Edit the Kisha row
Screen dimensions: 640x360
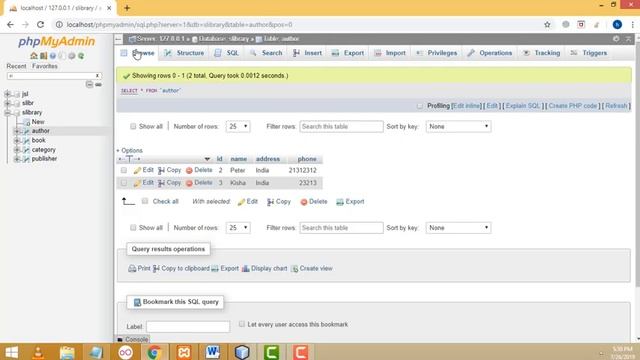tap(143, 183)
